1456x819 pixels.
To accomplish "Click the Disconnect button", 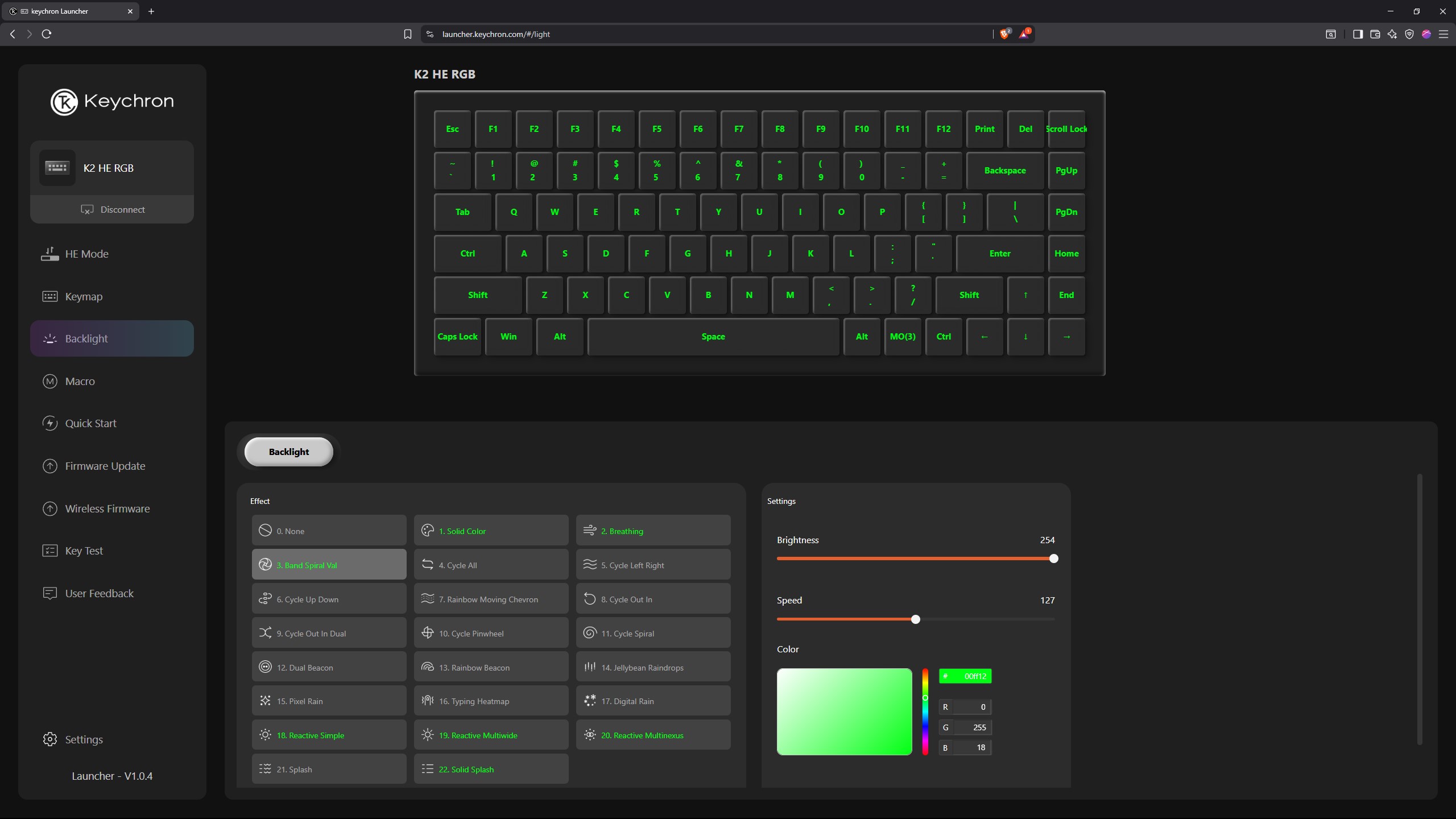I will tap(112, 209).
